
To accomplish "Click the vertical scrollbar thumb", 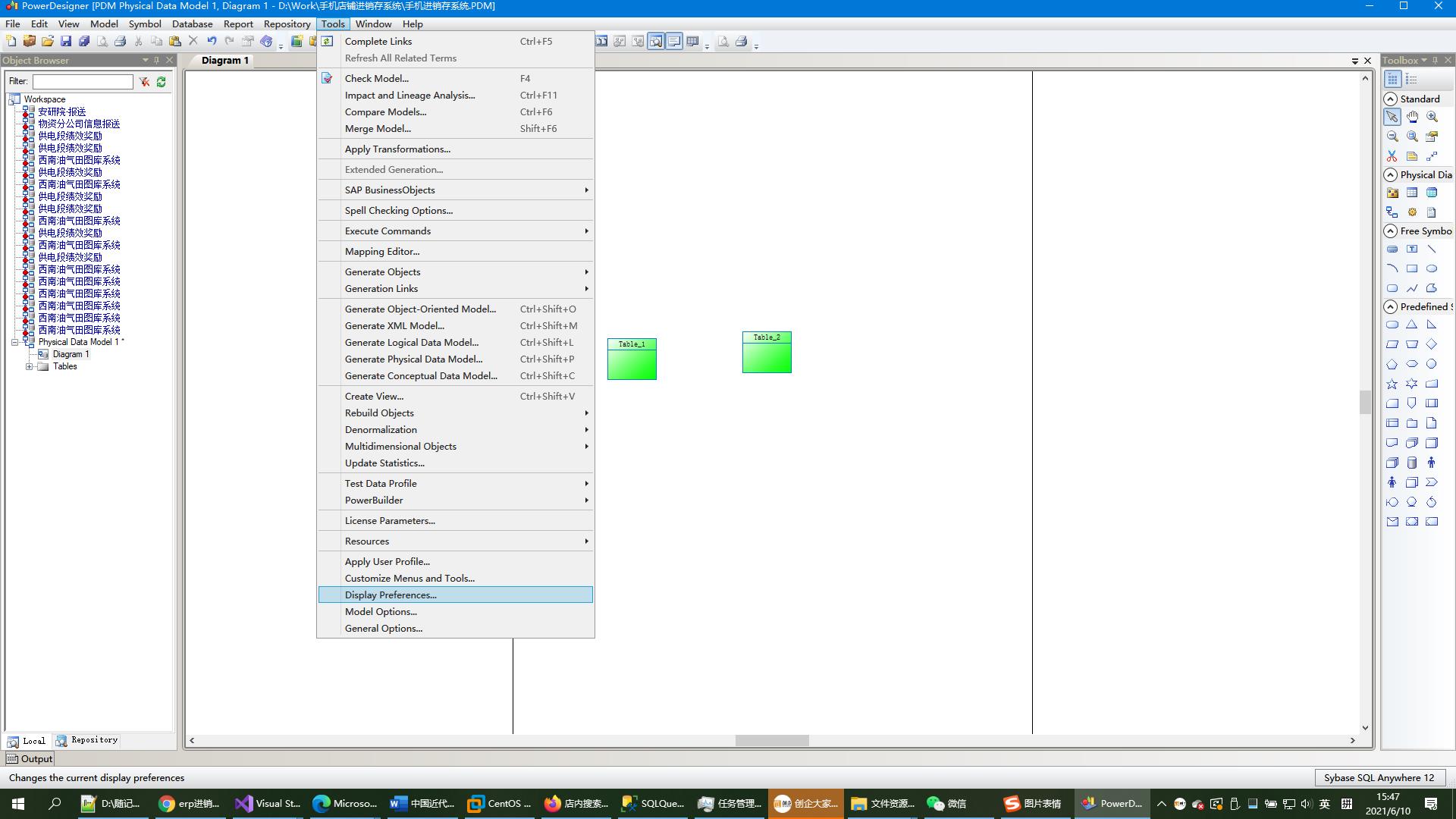I will (1365, 402).
